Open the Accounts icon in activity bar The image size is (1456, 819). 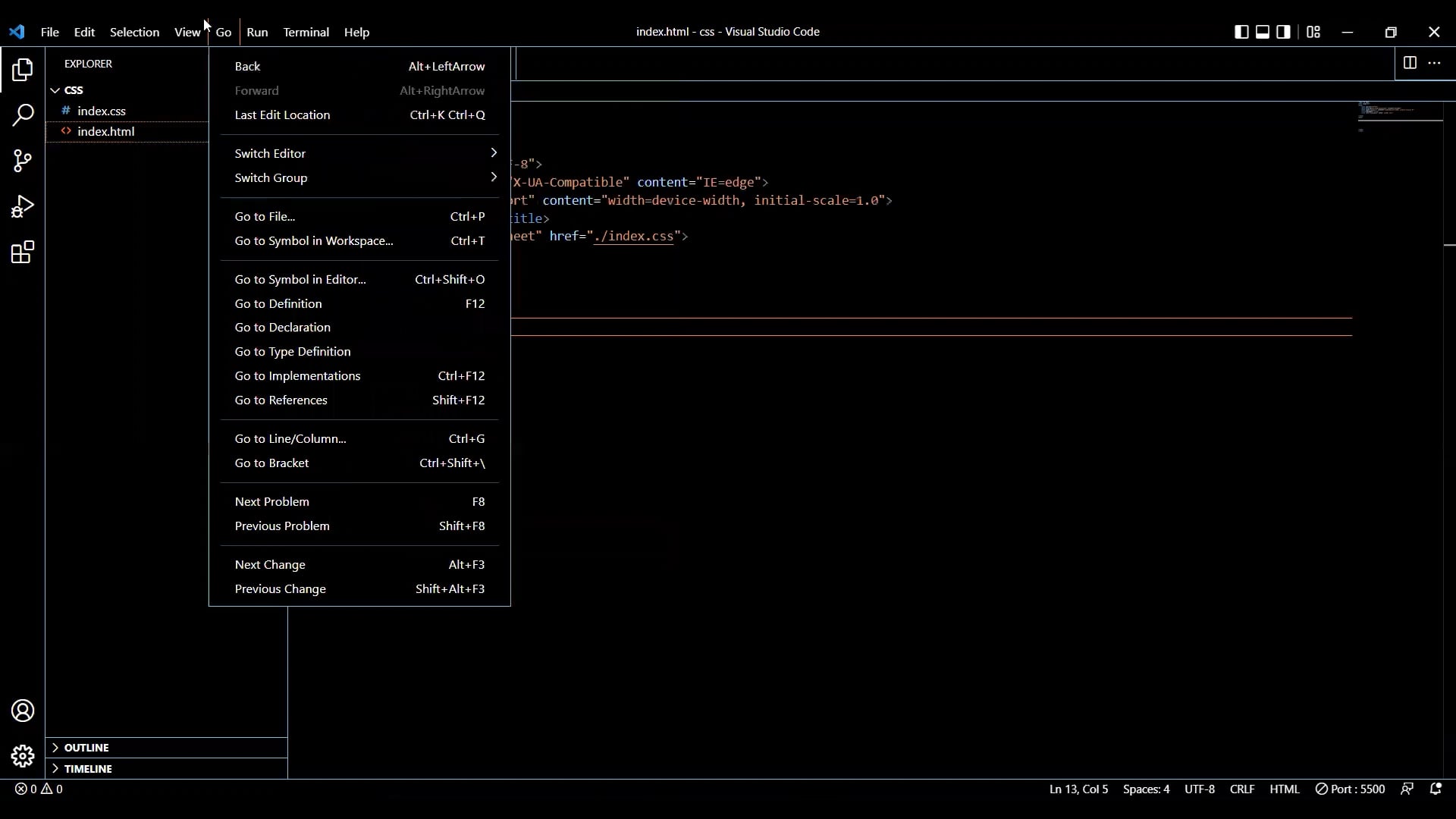(23, 711)
